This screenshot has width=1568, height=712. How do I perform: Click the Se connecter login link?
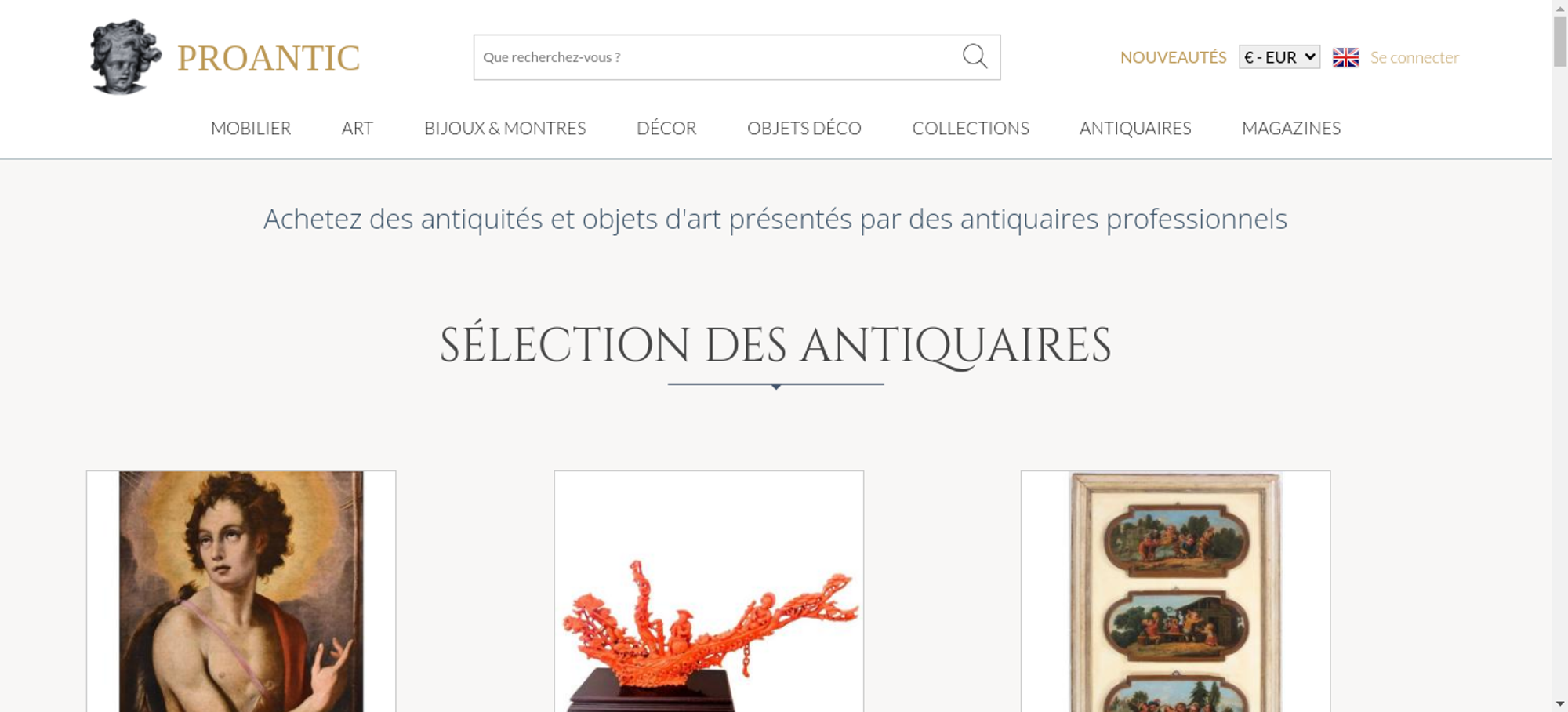[x=1414, y=57]
